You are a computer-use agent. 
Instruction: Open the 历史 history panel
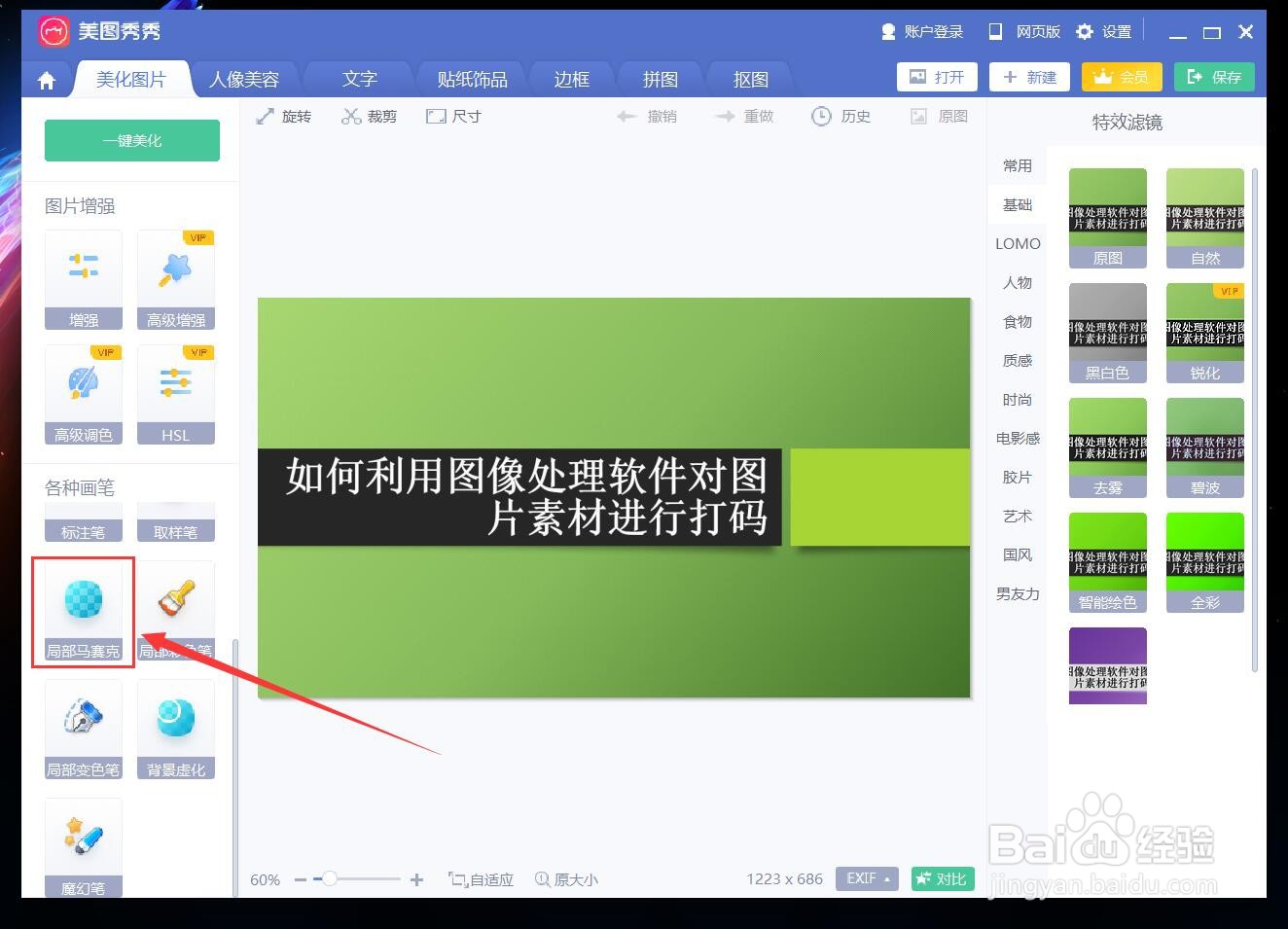click(841, 117)
